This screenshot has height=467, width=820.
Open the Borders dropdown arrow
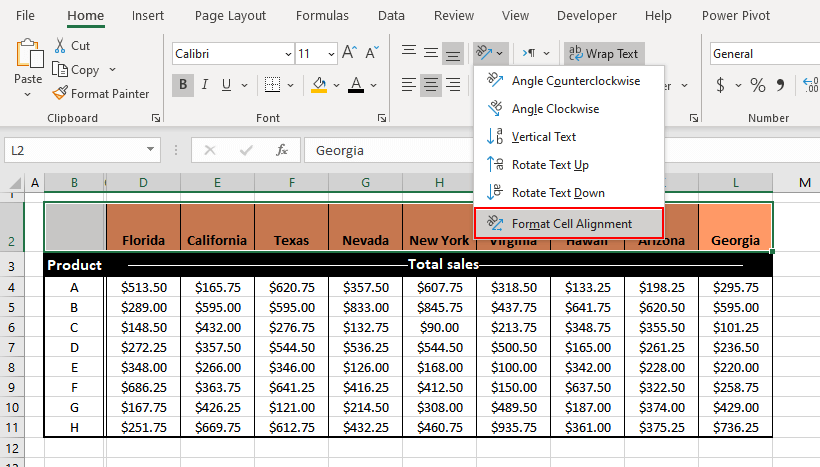click(x=290, y=85)
